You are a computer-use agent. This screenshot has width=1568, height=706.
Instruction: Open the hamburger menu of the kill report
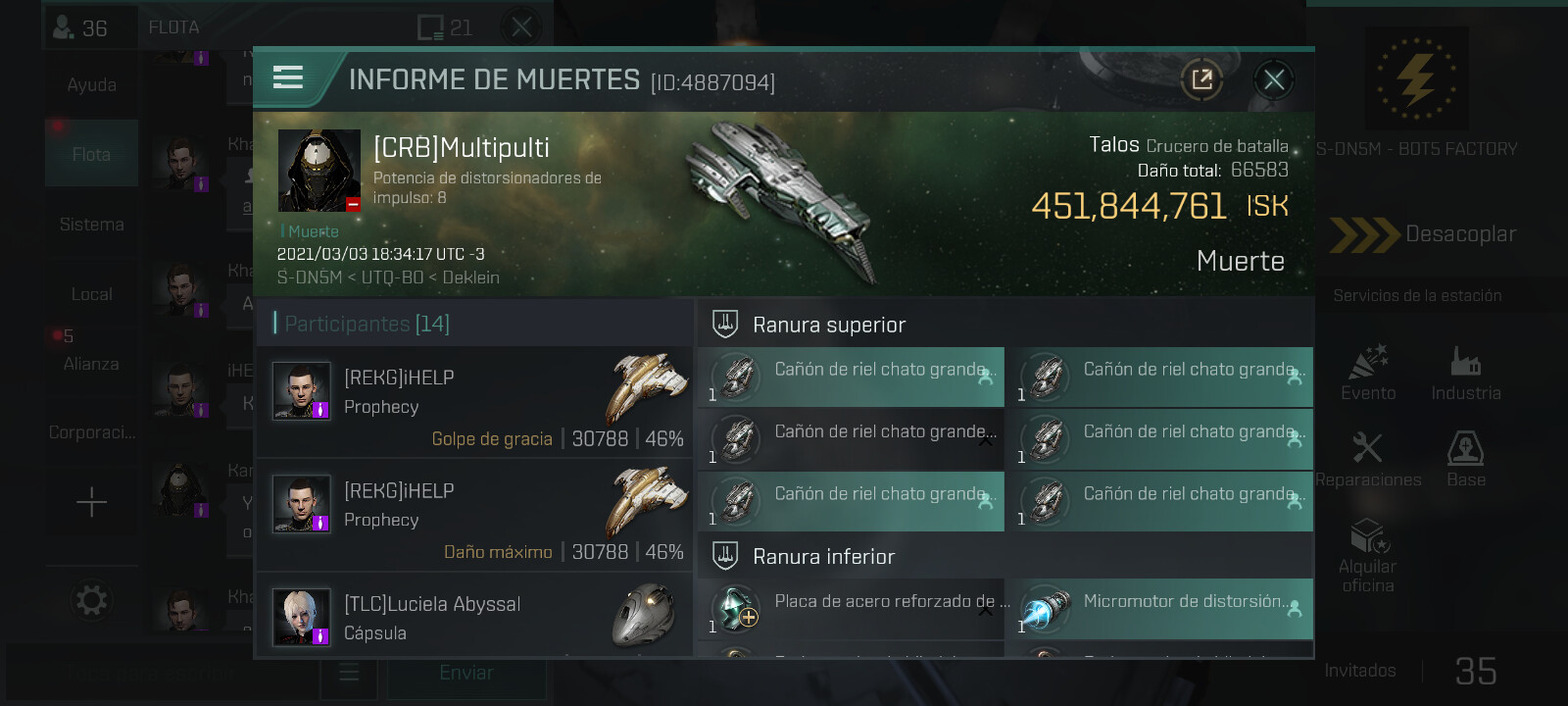pos(287,77)
